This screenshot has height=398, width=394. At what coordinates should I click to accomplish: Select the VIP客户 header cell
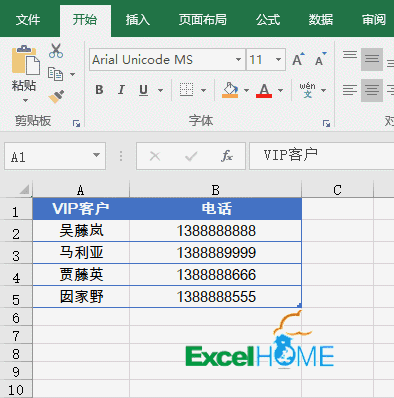[x=81, y=209]
